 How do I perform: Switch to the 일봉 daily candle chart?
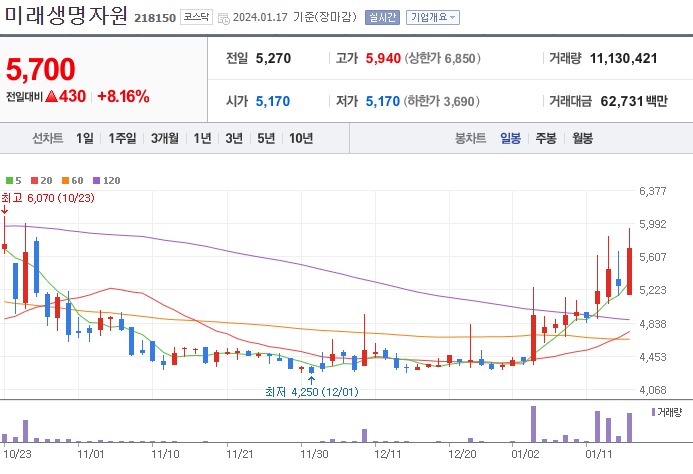(510, 138)
